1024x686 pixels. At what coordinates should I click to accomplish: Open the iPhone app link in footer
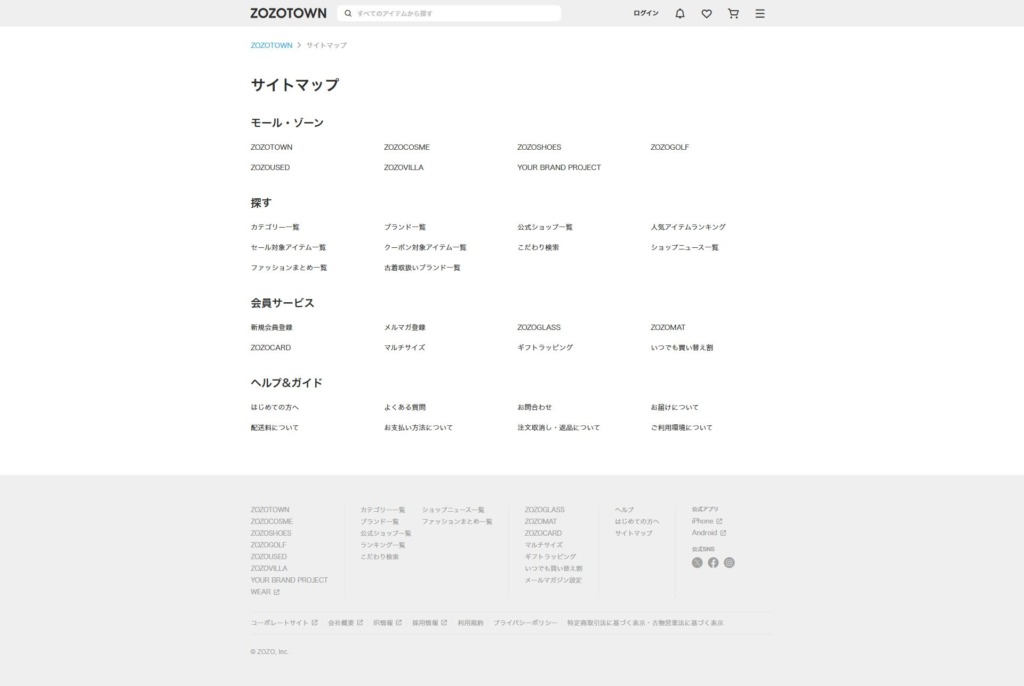click(x=705, y=521)
